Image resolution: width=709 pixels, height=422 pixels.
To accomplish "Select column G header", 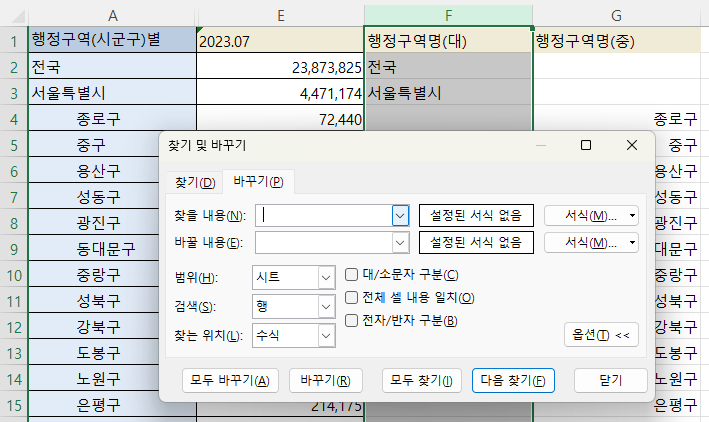I will [616, 16].
